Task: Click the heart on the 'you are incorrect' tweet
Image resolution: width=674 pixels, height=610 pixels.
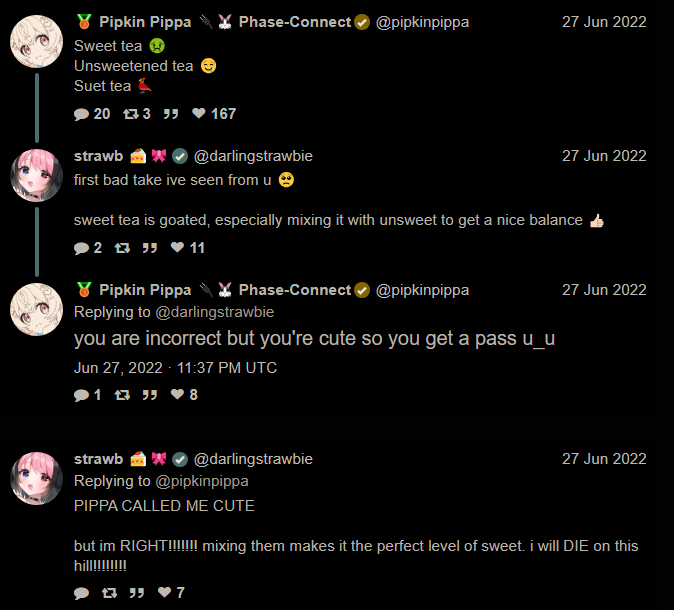Action: (x=178, y=394)
